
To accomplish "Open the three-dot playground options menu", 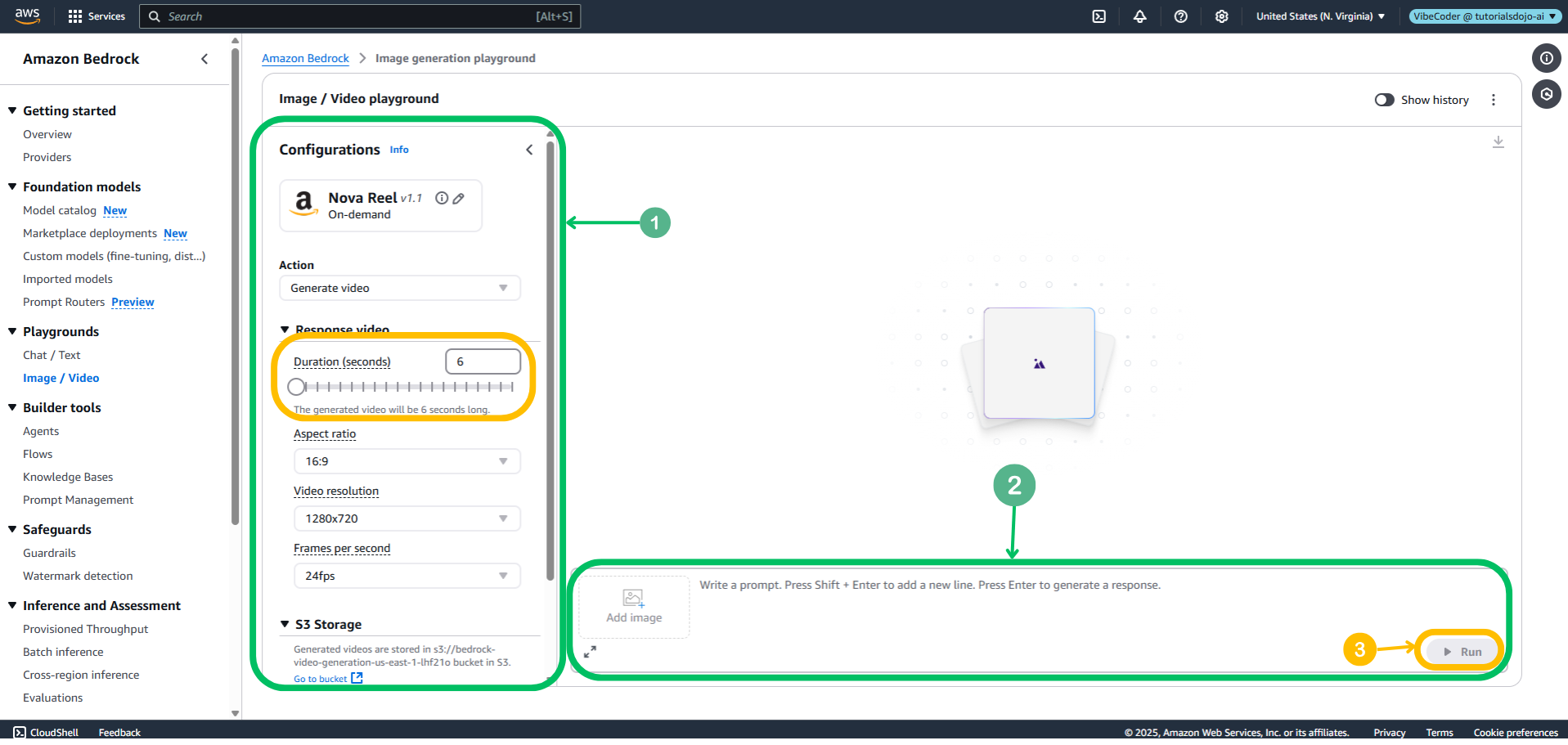I will click(x=1493, y=100).
